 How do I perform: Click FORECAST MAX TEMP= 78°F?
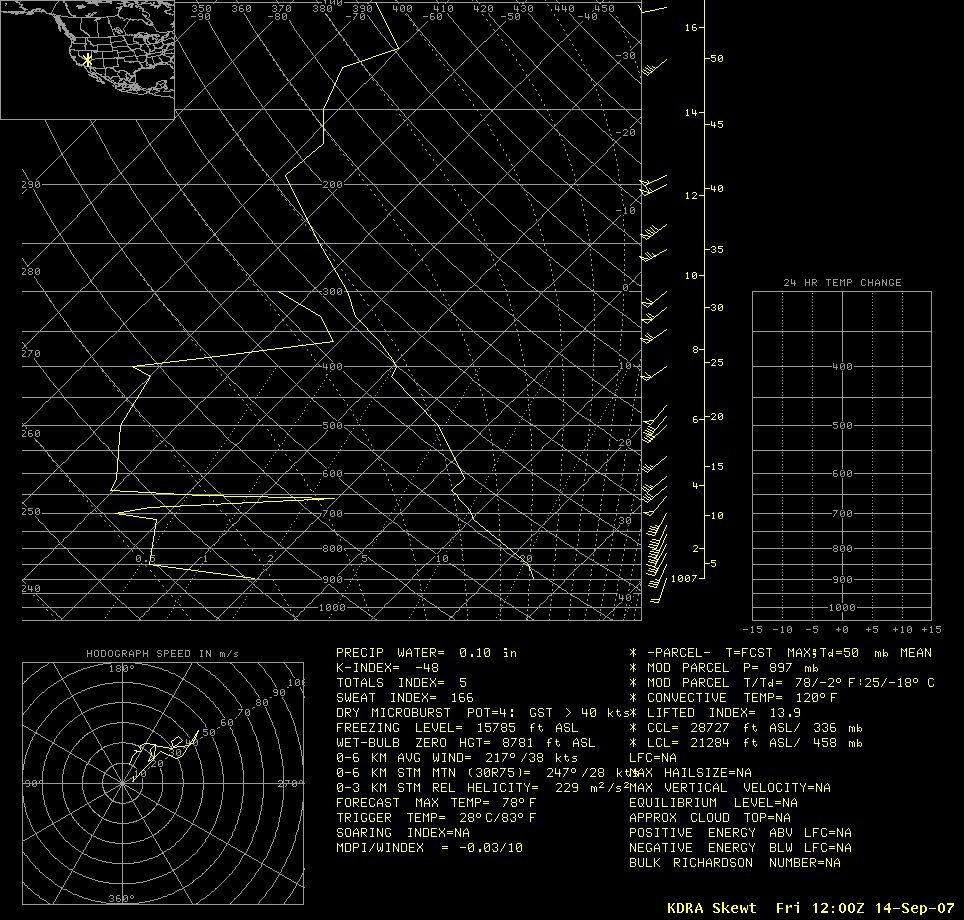point(436,803)
